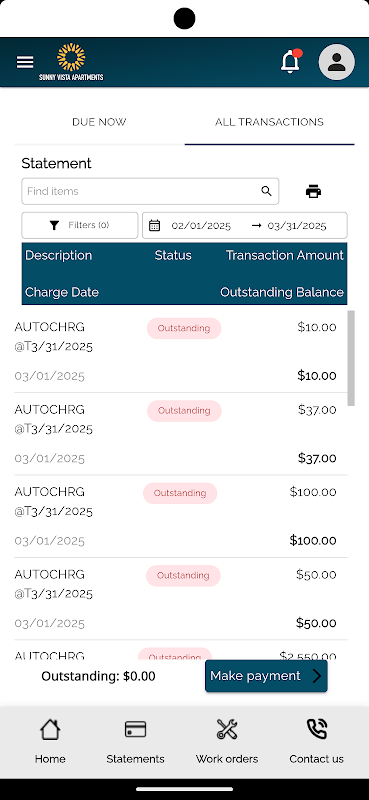This screenshot has height=800, width=369.
Task: Open the Filters (0) dropdown
Action: tap(80, 226)
